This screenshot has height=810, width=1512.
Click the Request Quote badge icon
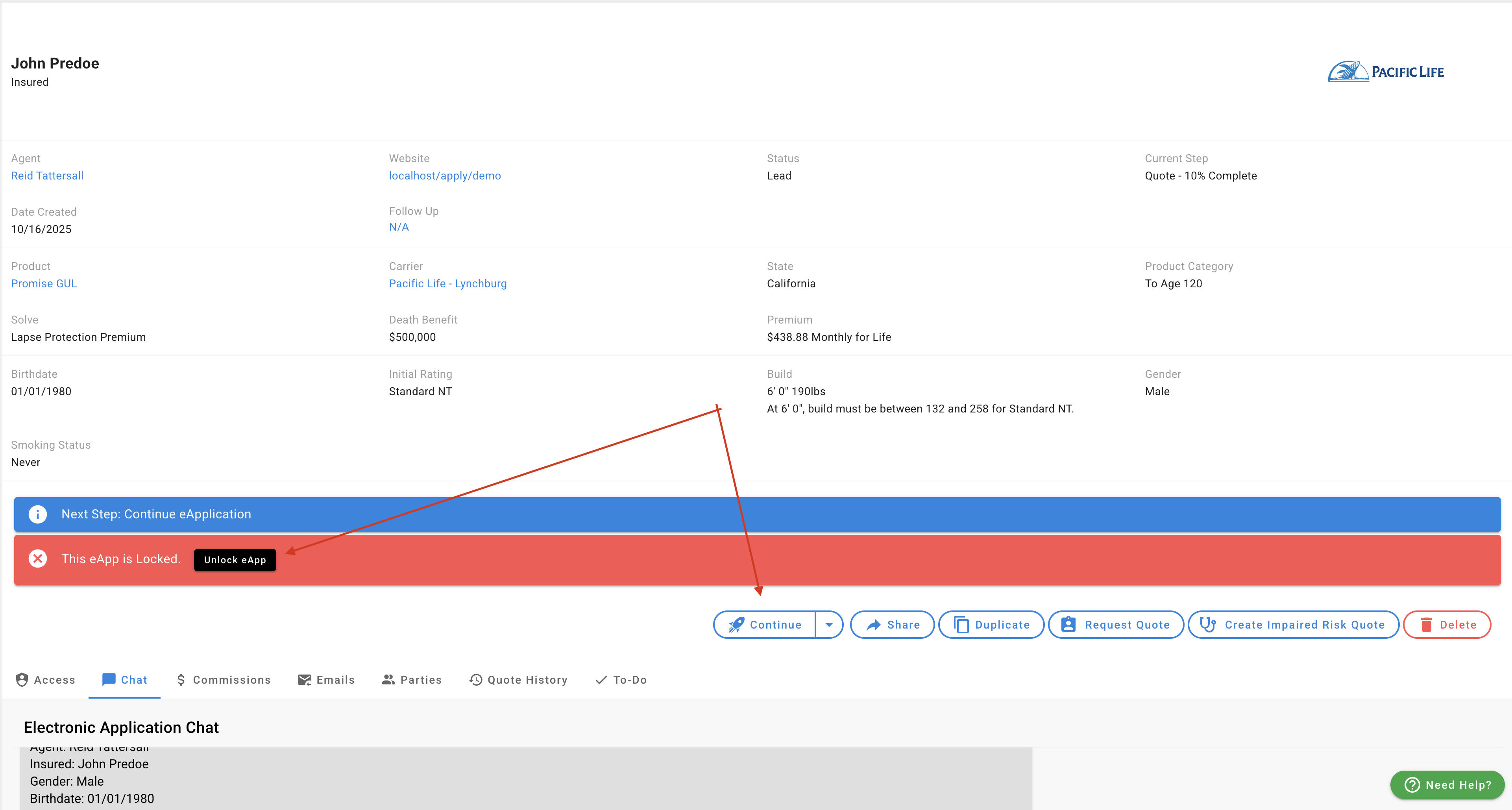(1068, 625)
